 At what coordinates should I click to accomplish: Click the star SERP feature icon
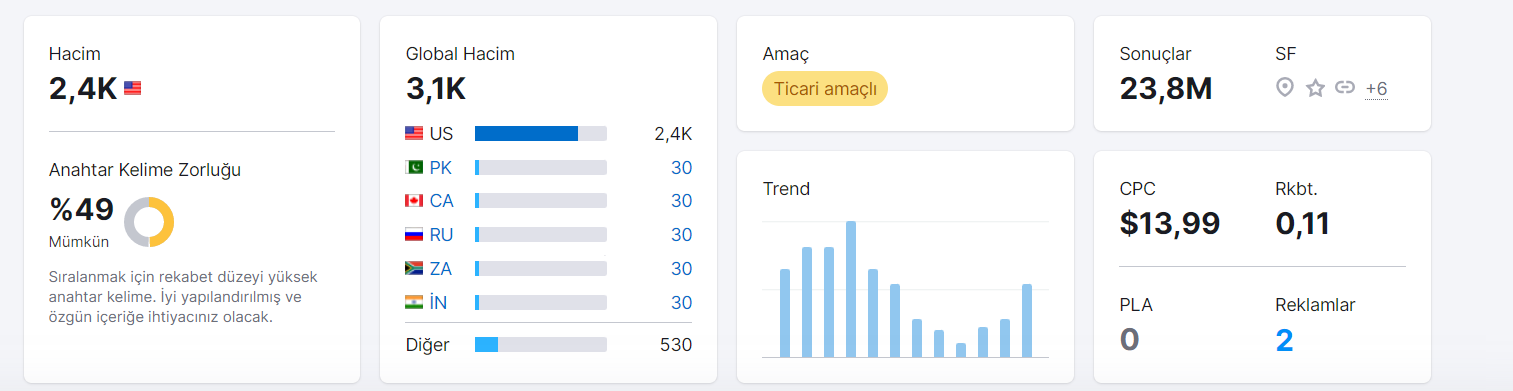pyautogui.click(x=1315, y=88)
